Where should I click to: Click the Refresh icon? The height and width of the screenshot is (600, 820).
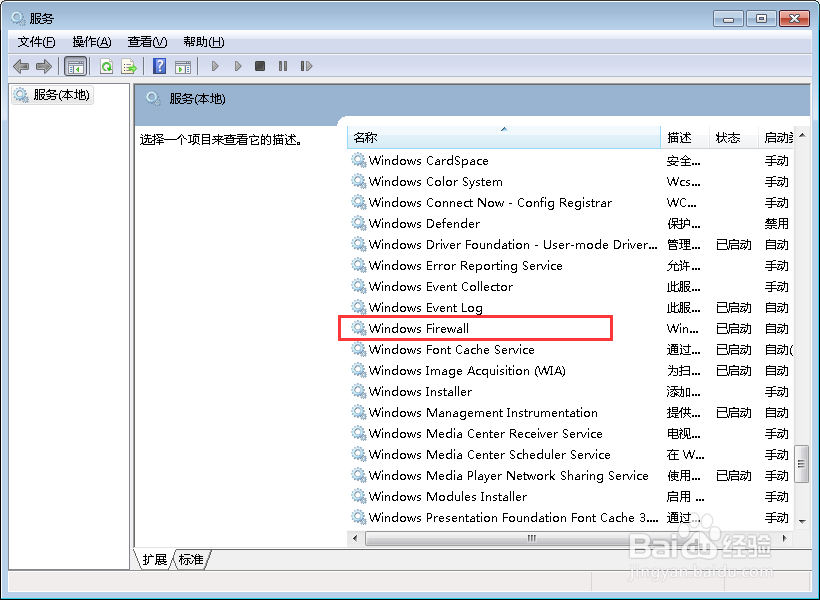coord(105,66)
